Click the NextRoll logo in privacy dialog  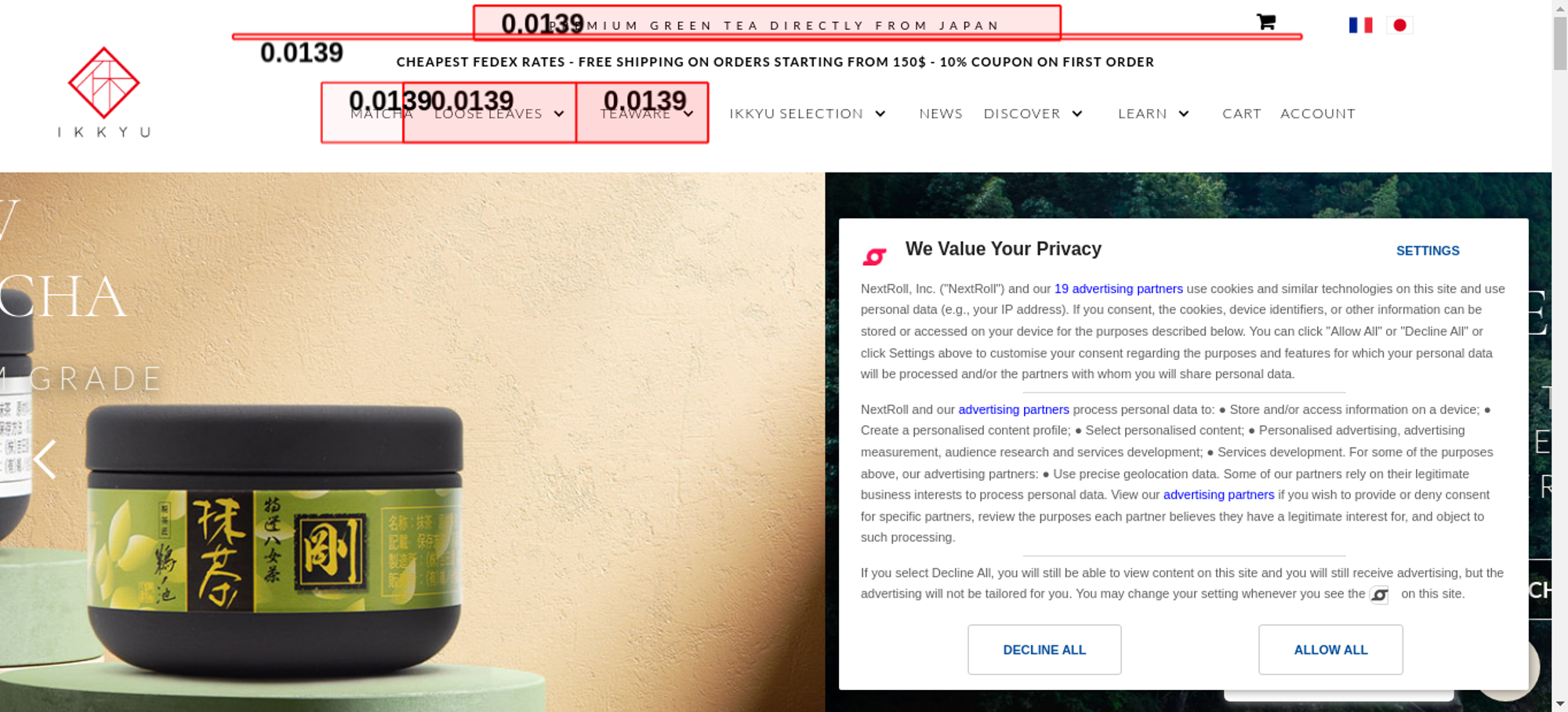pyautogui.click(x=874, y=256)
